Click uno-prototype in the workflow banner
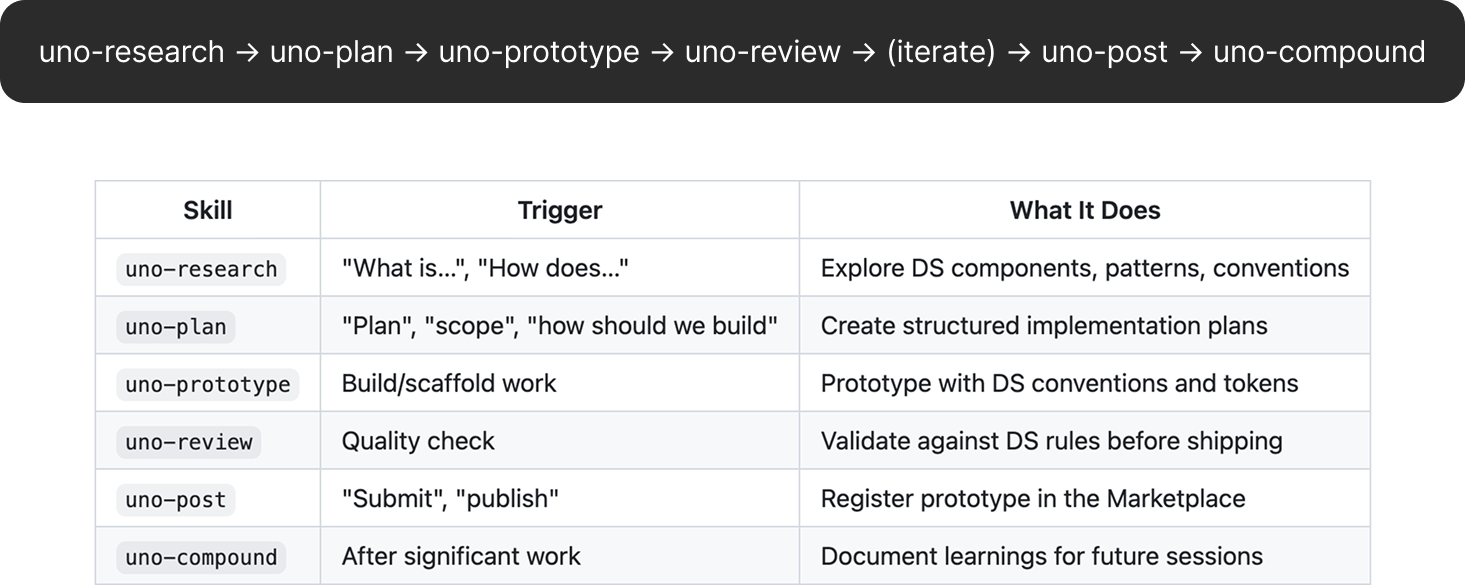1465x585 pixels. click(x=539, y=52)
